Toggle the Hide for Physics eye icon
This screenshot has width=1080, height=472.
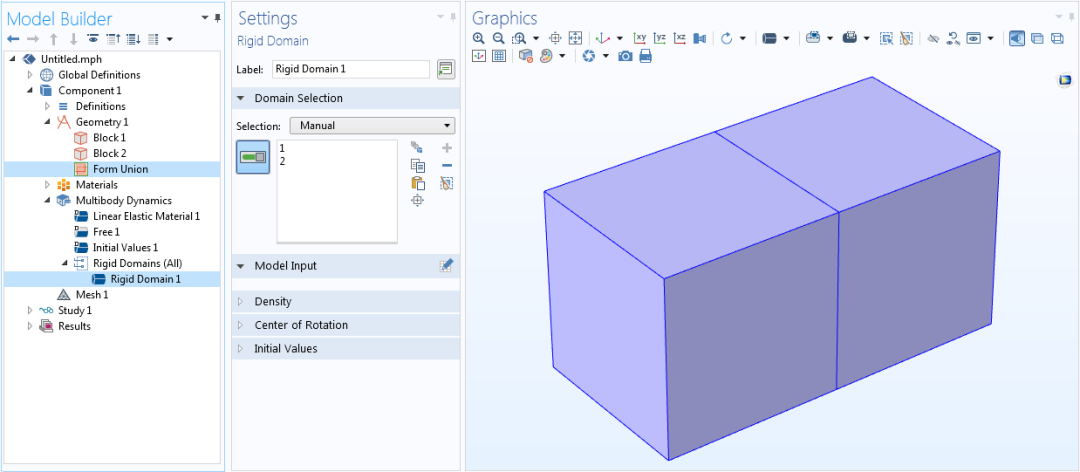(x=933, y=39)
